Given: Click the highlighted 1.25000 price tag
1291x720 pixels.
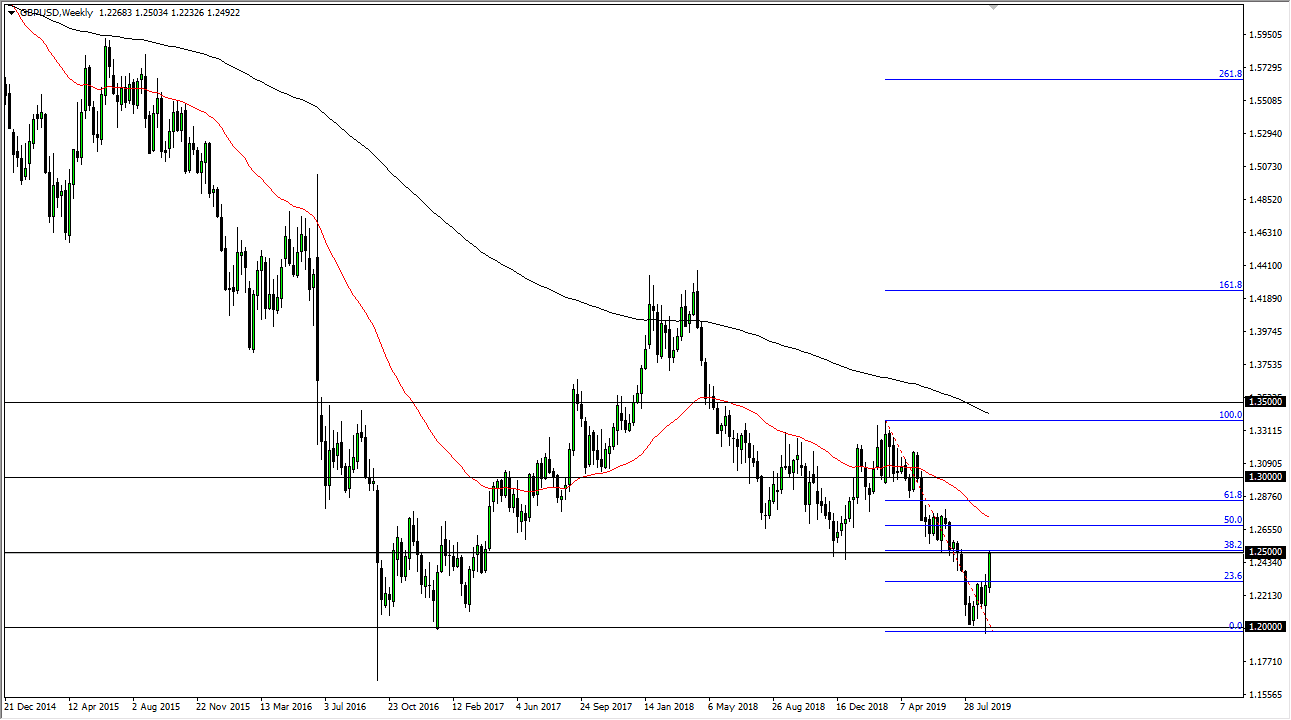Looking at the screenshot, I should [x=1266, y=551].
